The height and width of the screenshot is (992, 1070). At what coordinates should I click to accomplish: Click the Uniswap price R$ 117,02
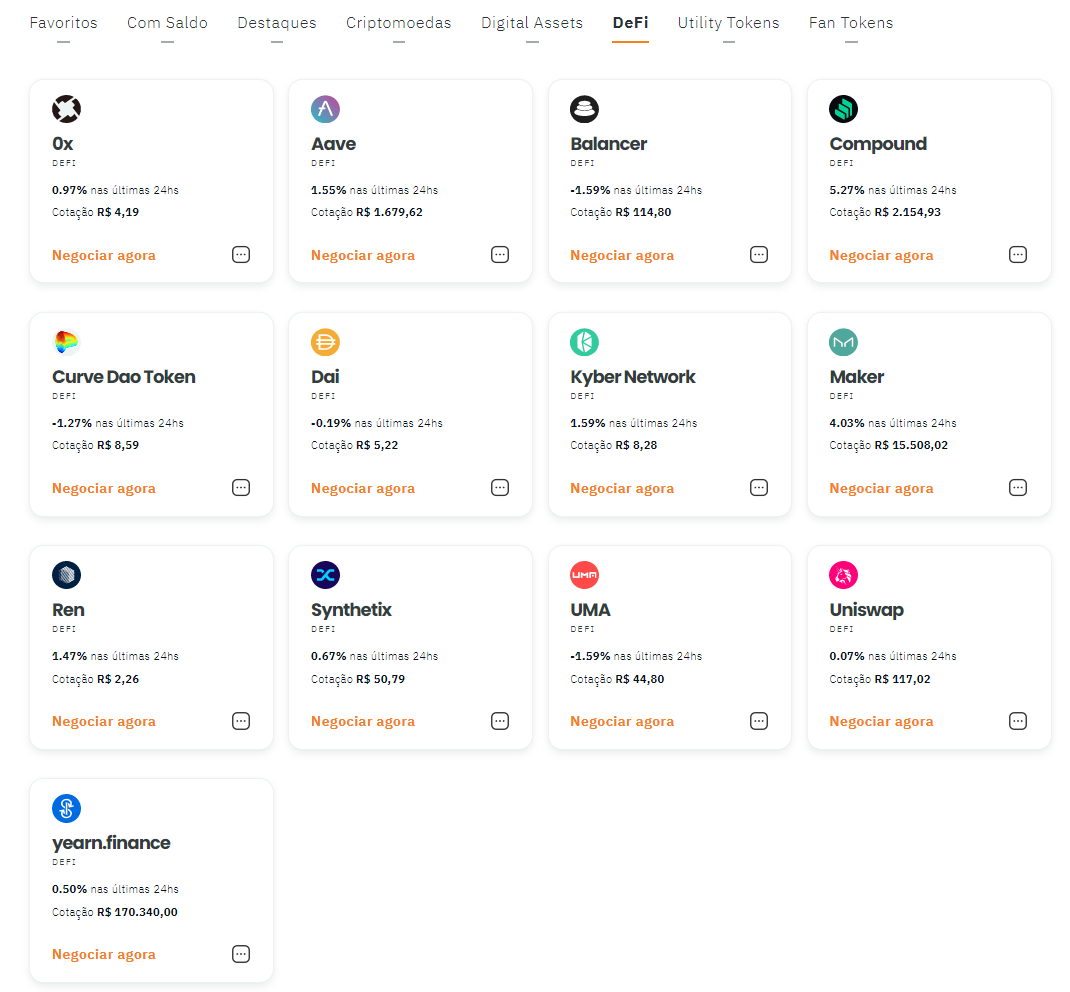click(902, 680)
